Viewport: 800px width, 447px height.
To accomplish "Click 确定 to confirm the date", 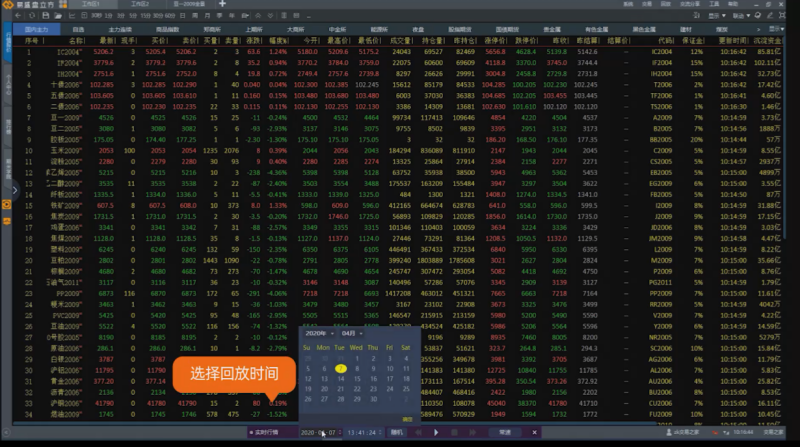I will point(408,419).
